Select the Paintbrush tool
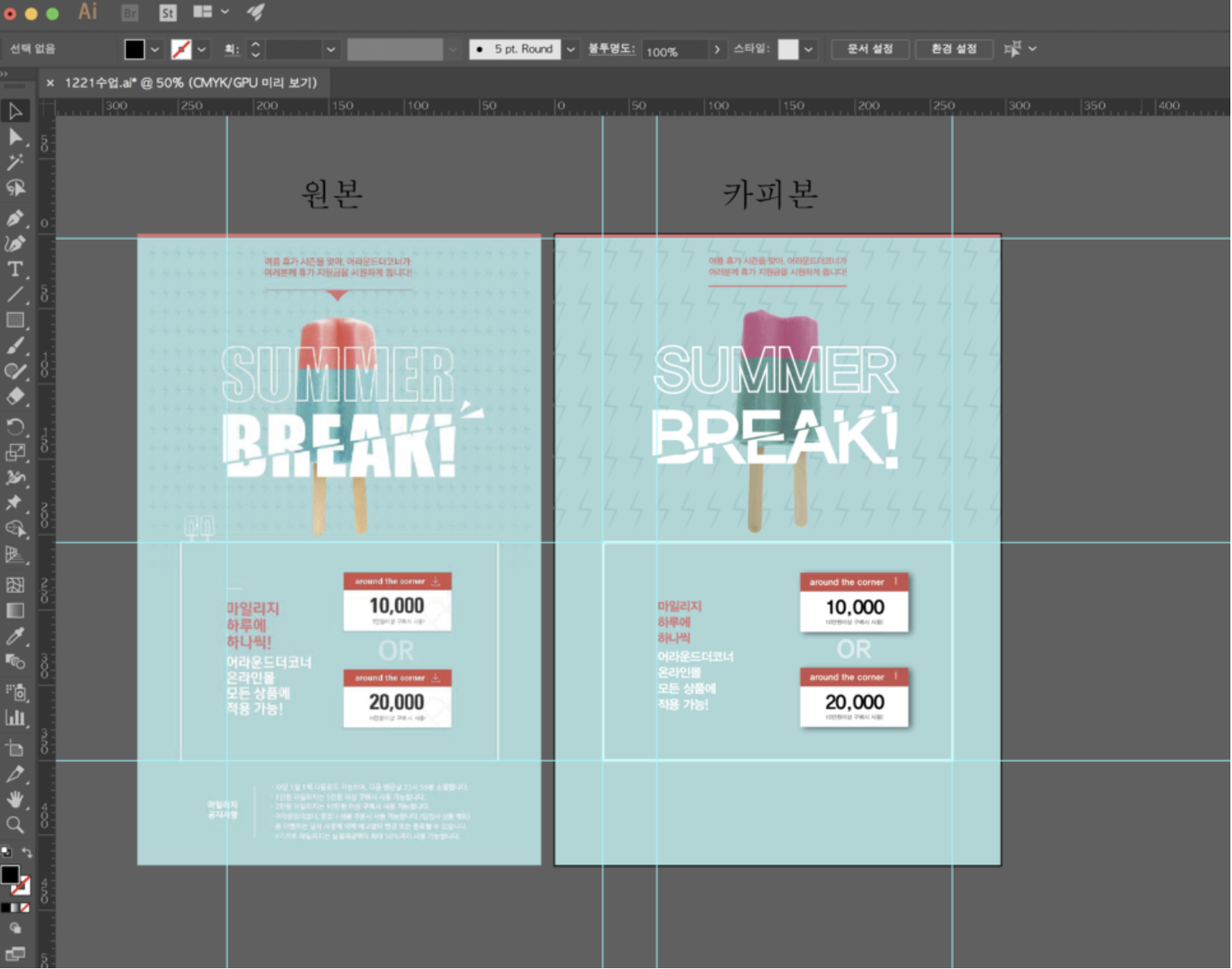 coord(15,345)
